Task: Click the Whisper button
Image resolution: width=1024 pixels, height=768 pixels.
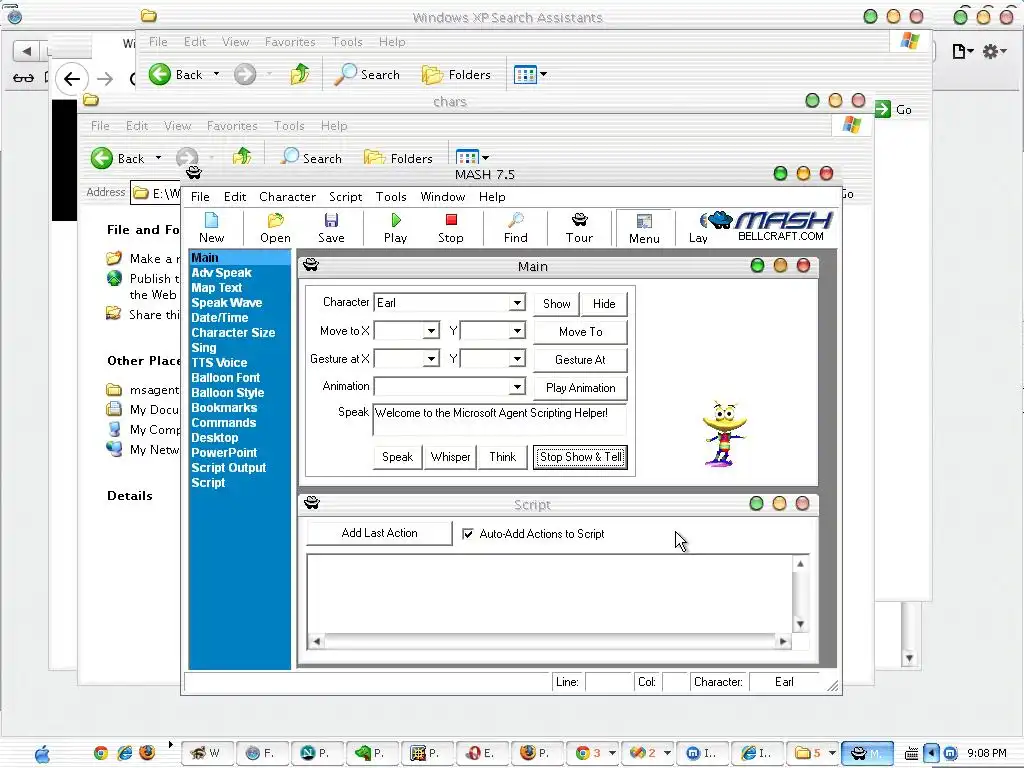Action: [450, 457]
